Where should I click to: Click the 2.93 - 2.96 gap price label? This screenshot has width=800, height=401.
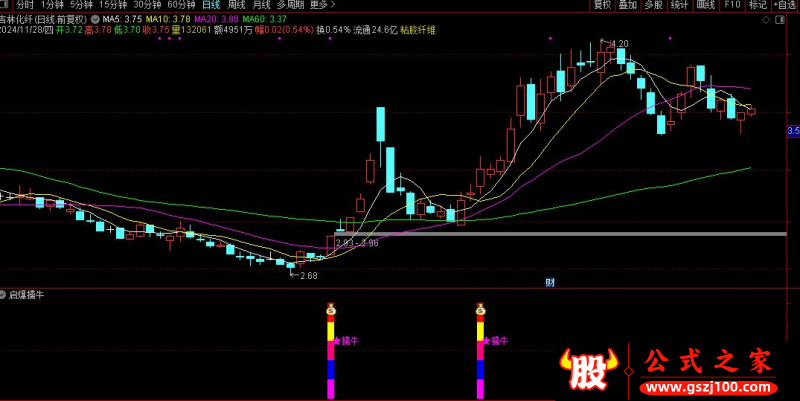(357, 243)
